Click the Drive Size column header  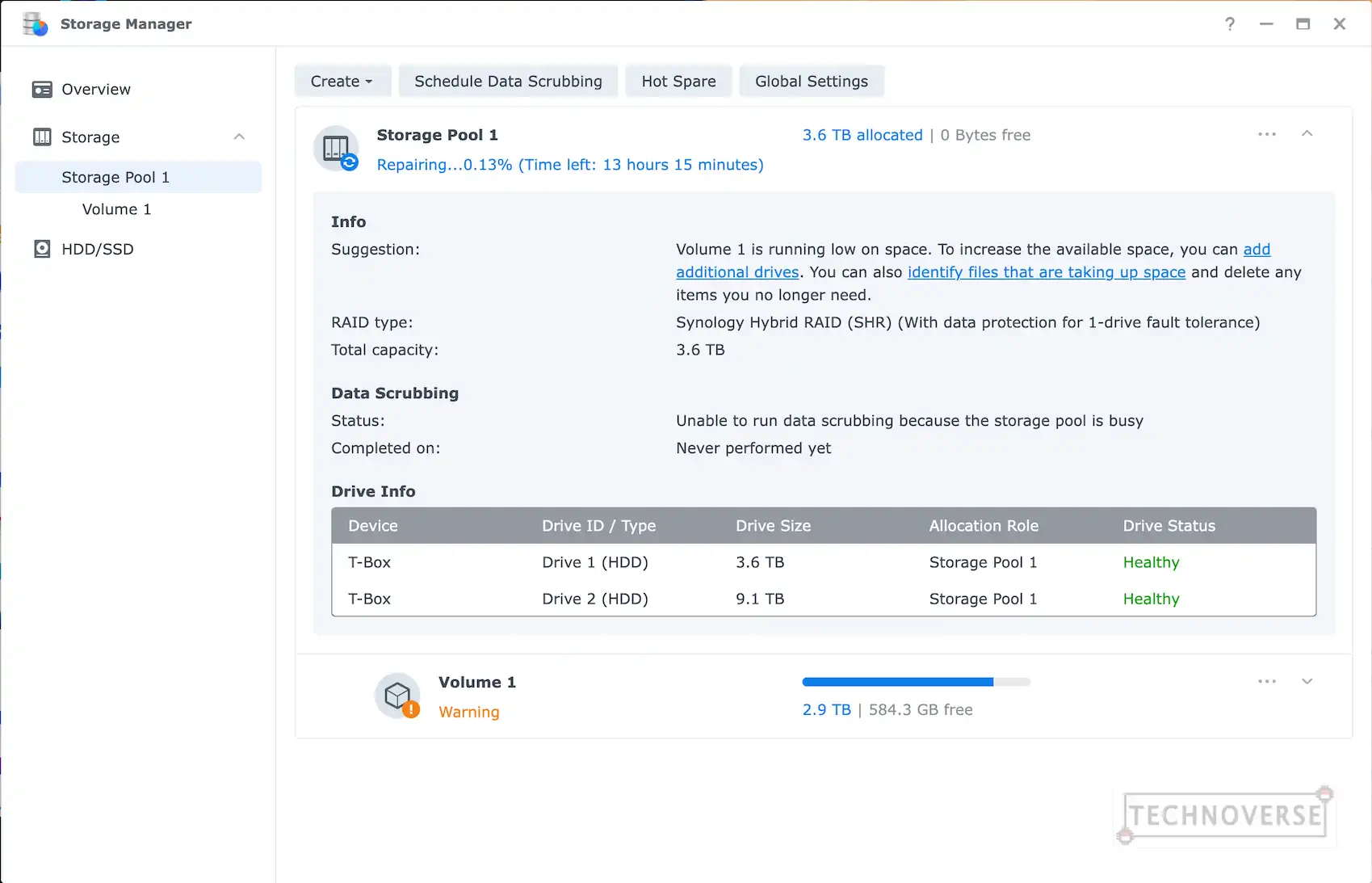[x=773, y=526]
